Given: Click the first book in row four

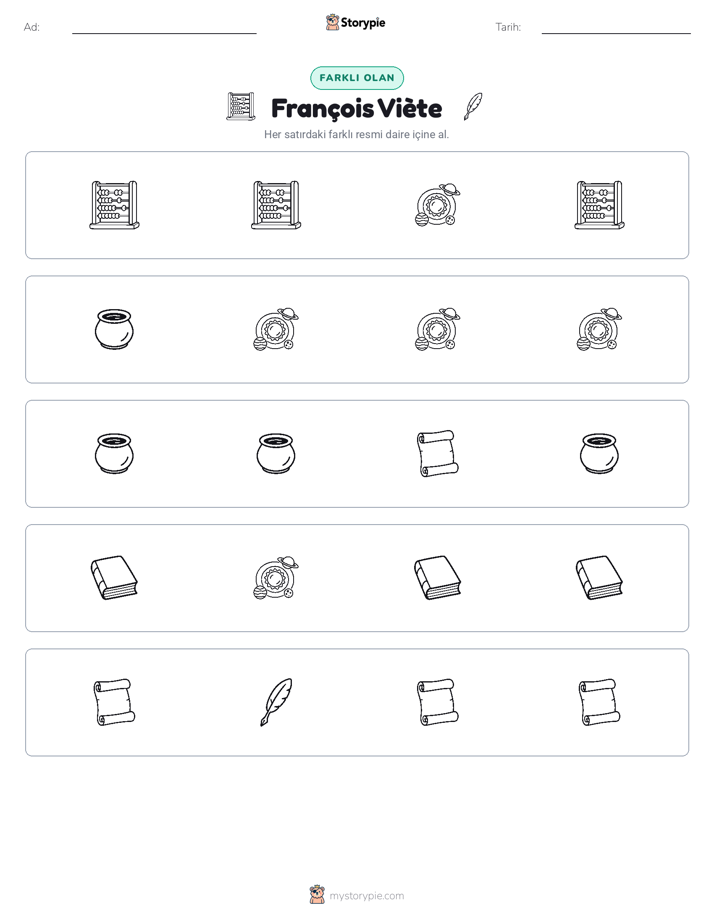Looking at the screenshot, I should (x=114, y=578).
